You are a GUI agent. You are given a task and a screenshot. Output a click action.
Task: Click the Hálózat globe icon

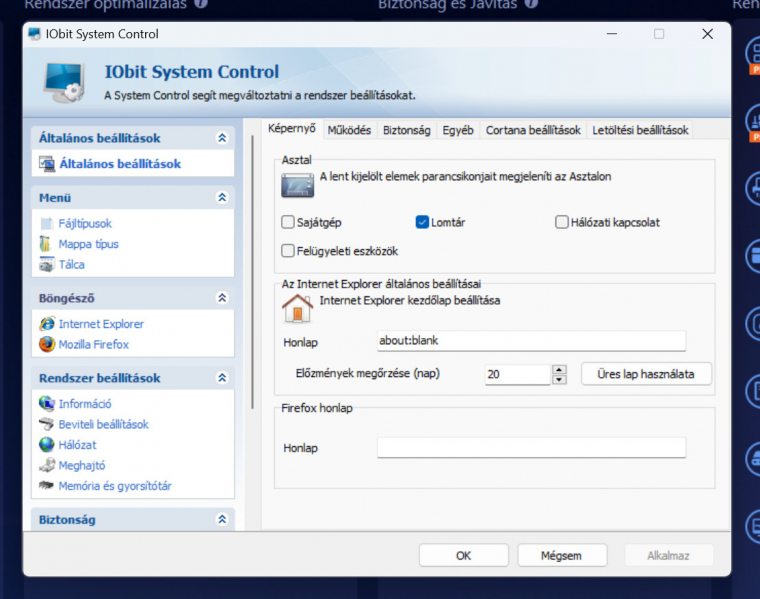tap(47, 444)
